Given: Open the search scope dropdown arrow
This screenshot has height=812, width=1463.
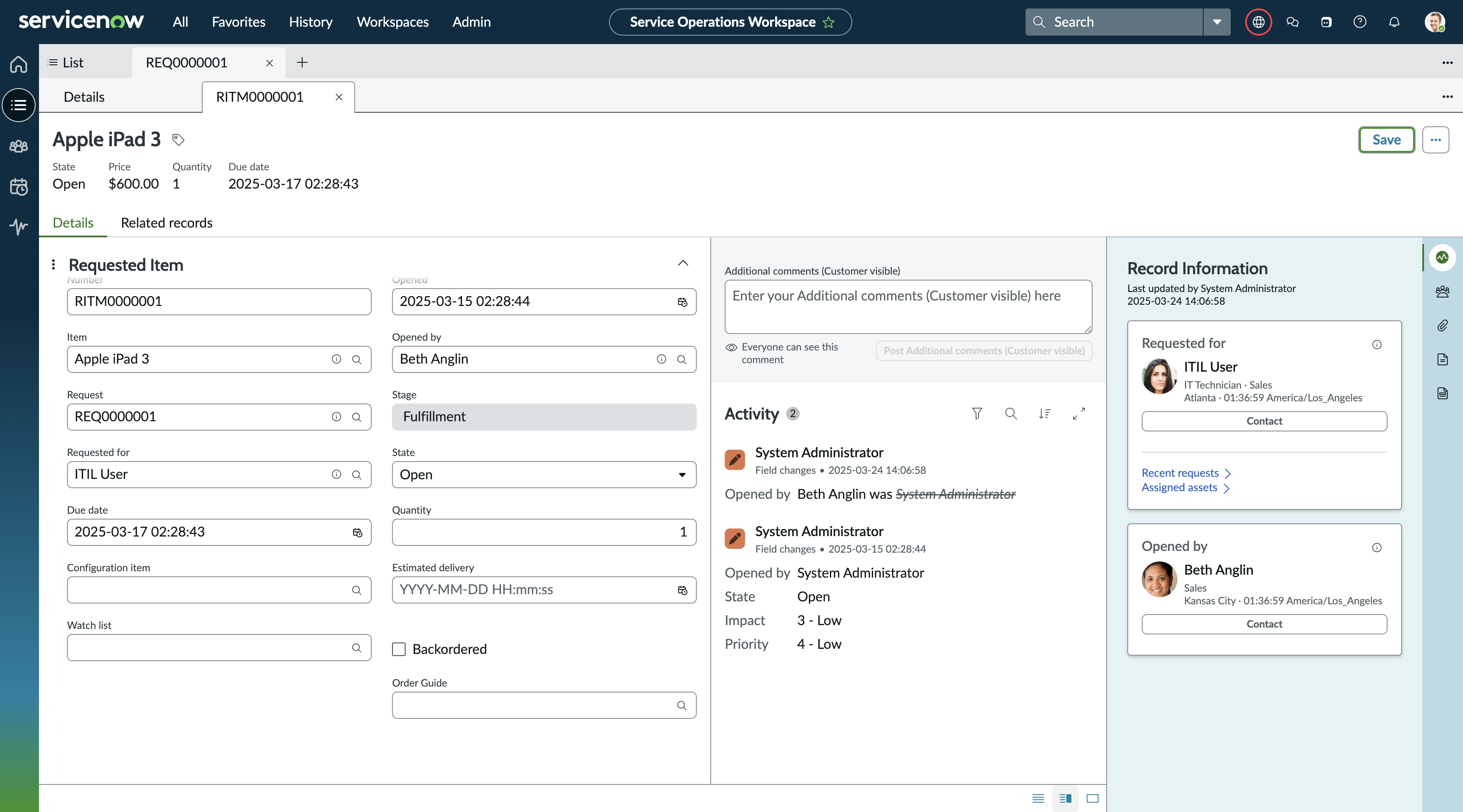Looking at the screenshot, I should pos(1216,22).
